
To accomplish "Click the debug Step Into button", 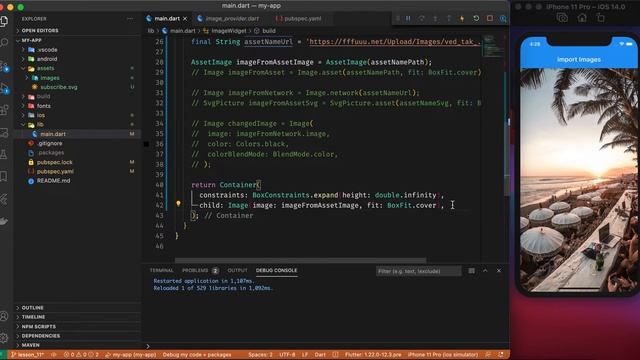I will (435, 18).
